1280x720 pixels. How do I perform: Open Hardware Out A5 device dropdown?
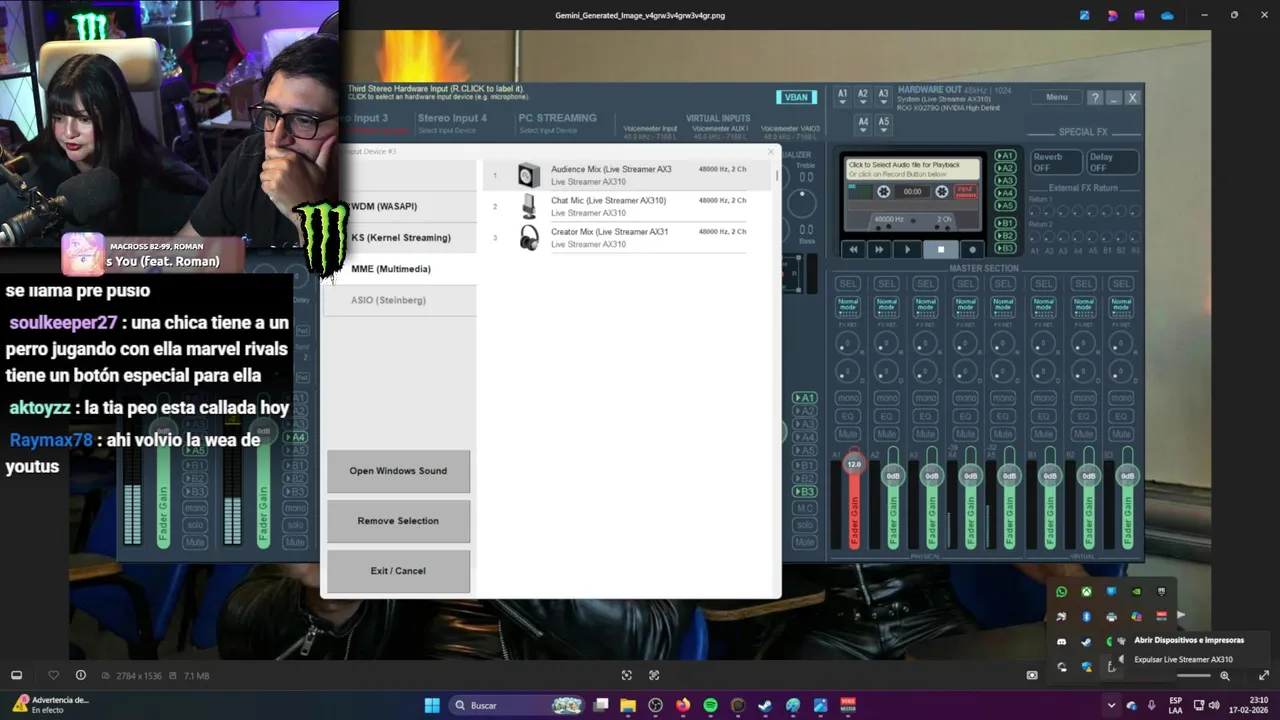(883, 124)
